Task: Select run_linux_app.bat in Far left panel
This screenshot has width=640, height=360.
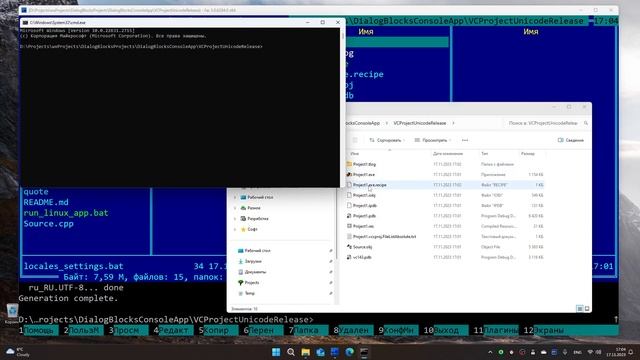Action: 66,213
